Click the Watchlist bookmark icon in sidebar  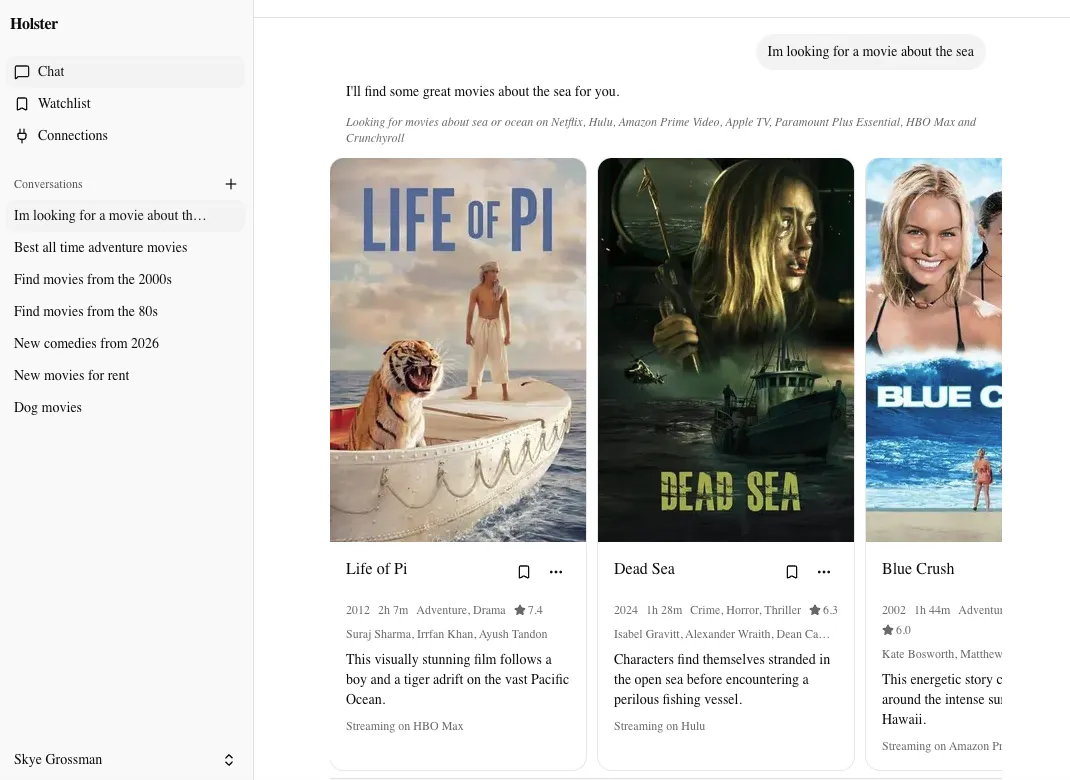(22, 104)
